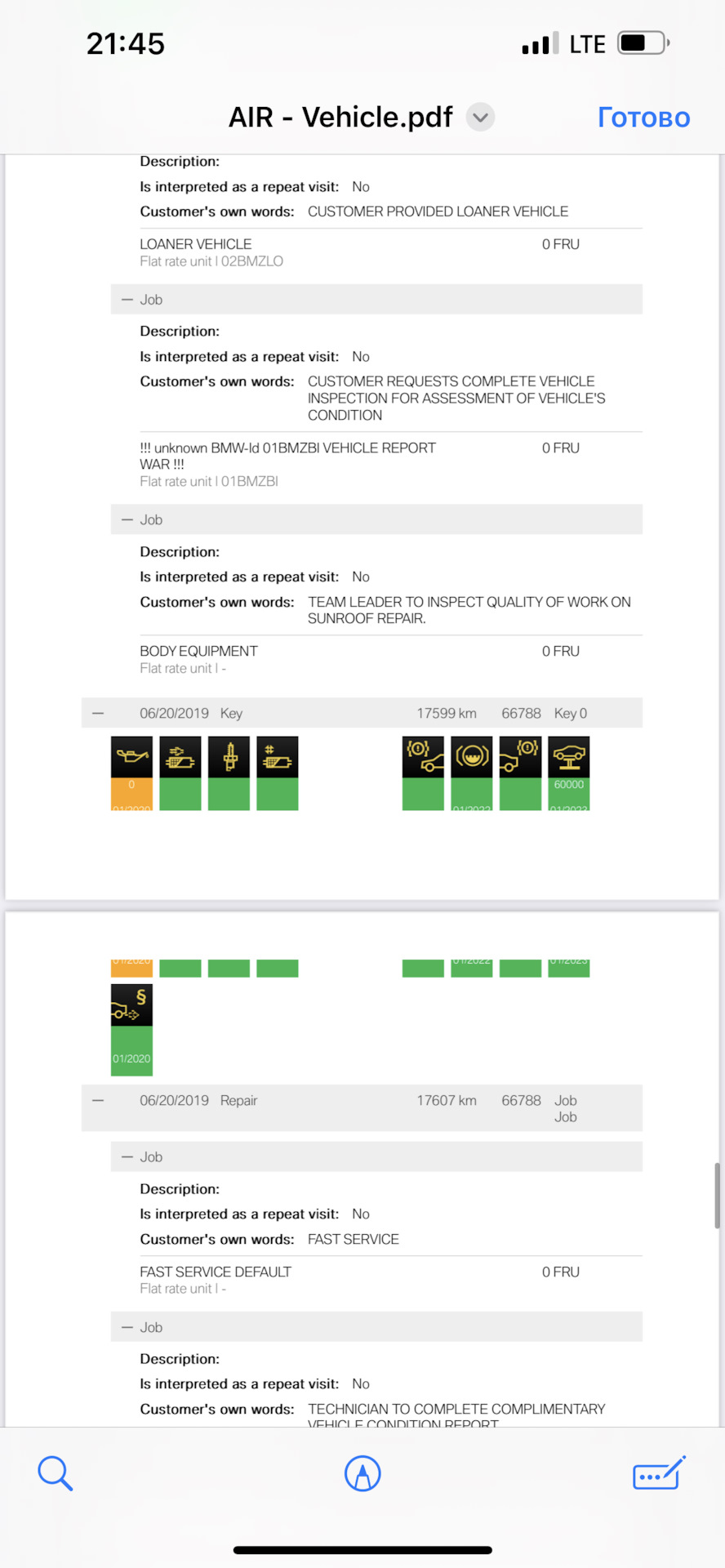Screen dimensions: 725x1568
Task: Collapse the FAST SERVICE Job section
Action: pyautogui.click(x=127, y=1156)
